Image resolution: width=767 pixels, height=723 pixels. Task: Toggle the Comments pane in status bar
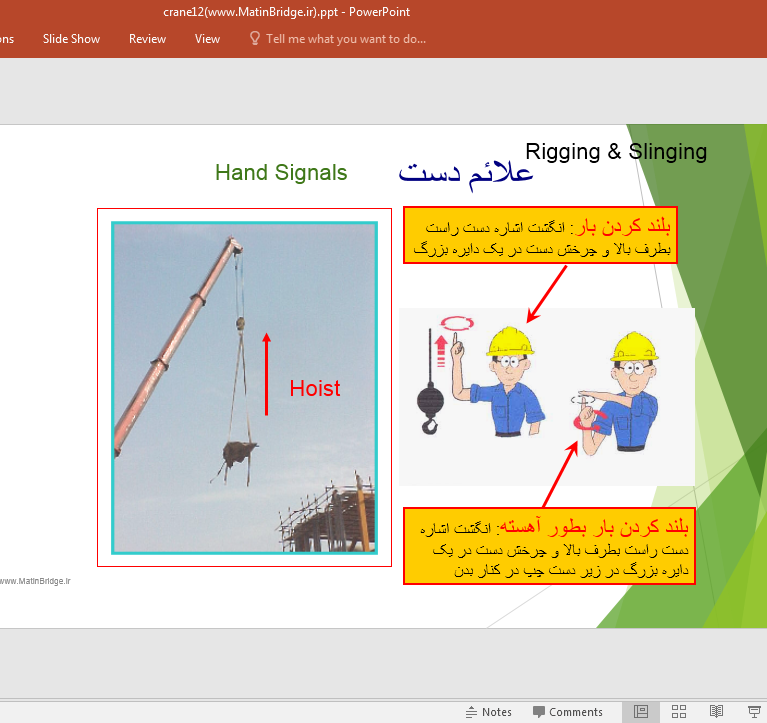click(x=567, y=712)
